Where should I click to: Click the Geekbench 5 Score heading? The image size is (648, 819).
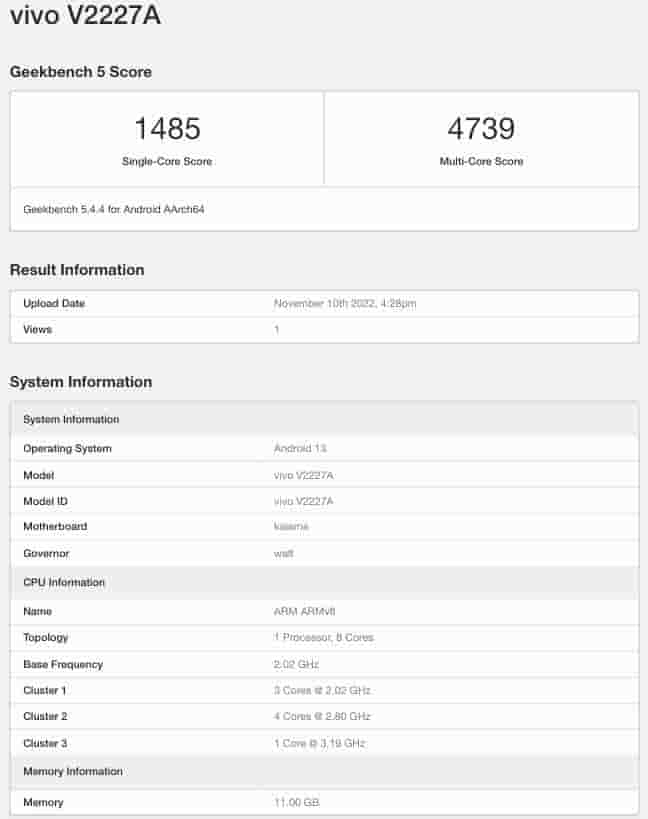point(81,72)
